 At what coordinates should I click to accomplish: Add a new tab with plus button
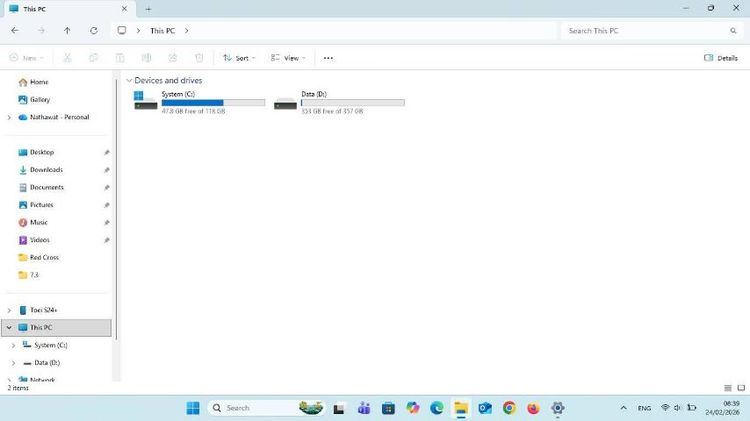click(x=148, y=8)
